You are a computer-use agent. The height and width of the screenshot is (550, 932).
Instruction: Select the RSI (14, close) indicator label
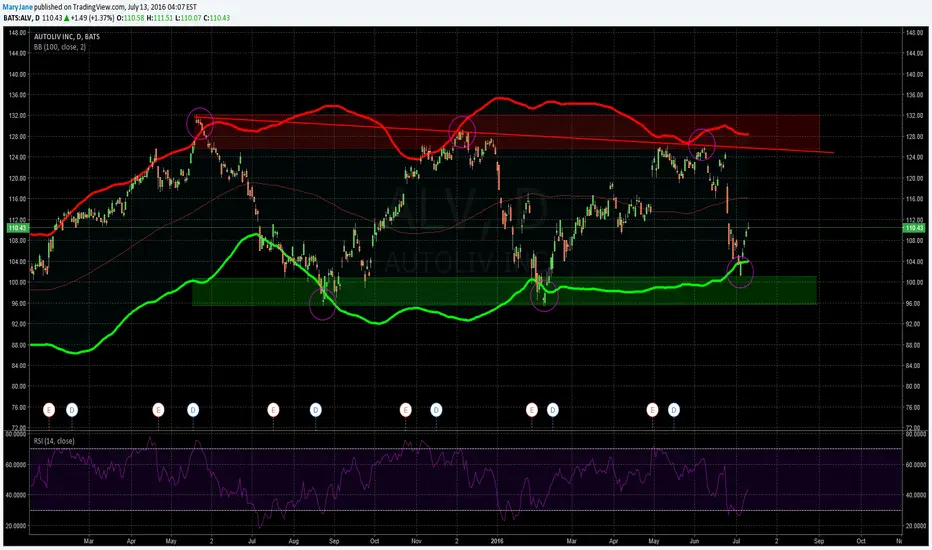point(54,441)
